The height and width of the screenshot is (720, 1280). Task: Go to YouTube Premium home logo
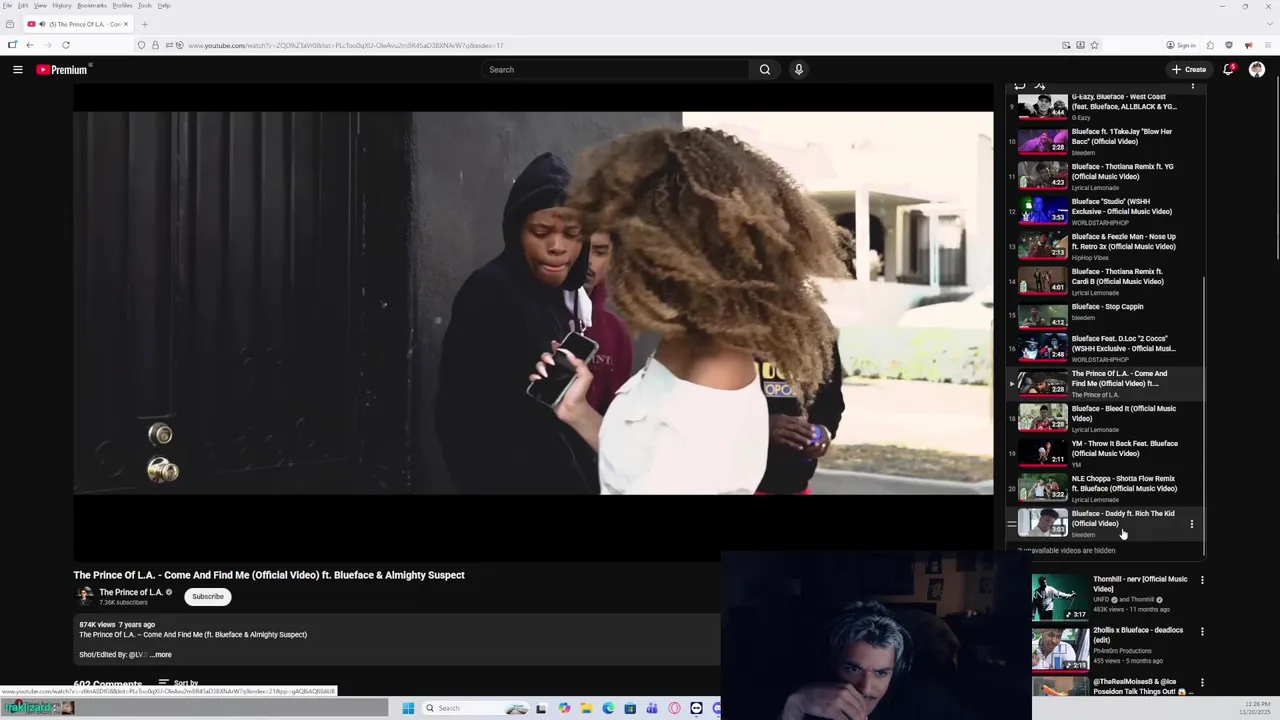[x=64, y=69]
